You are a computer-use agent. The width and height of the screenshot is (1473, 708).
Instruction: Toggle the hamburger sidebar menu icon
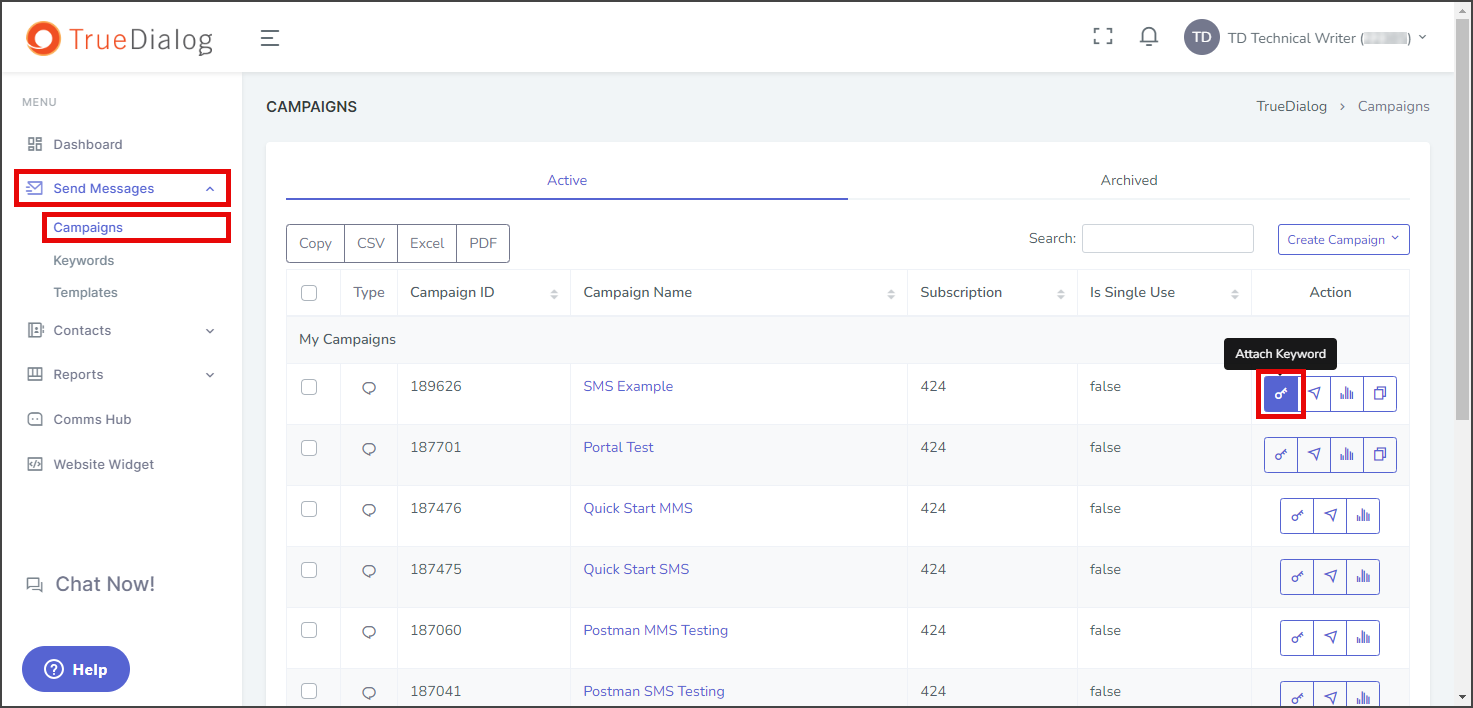tap(269, 38)
